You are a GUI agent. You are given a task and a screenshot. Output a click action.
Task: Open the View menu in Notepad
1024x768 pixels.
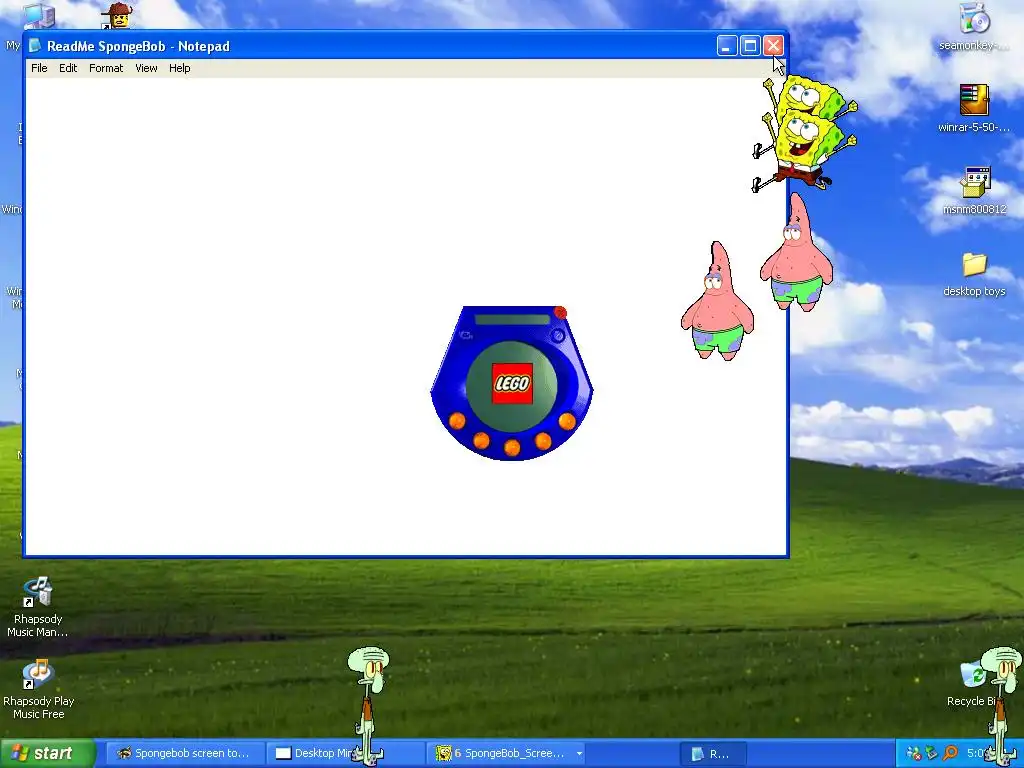click(x=146, y=68)
